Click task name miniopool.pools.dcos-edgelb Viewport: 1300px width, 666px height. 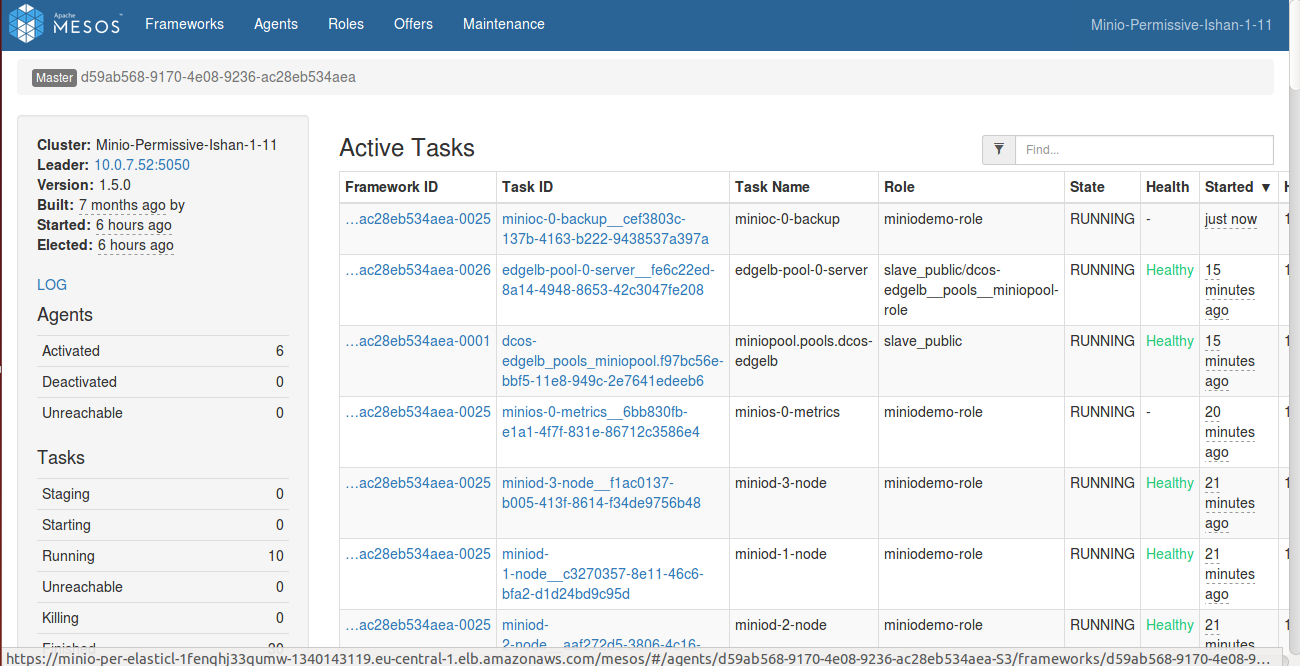(x=804, y=351)
